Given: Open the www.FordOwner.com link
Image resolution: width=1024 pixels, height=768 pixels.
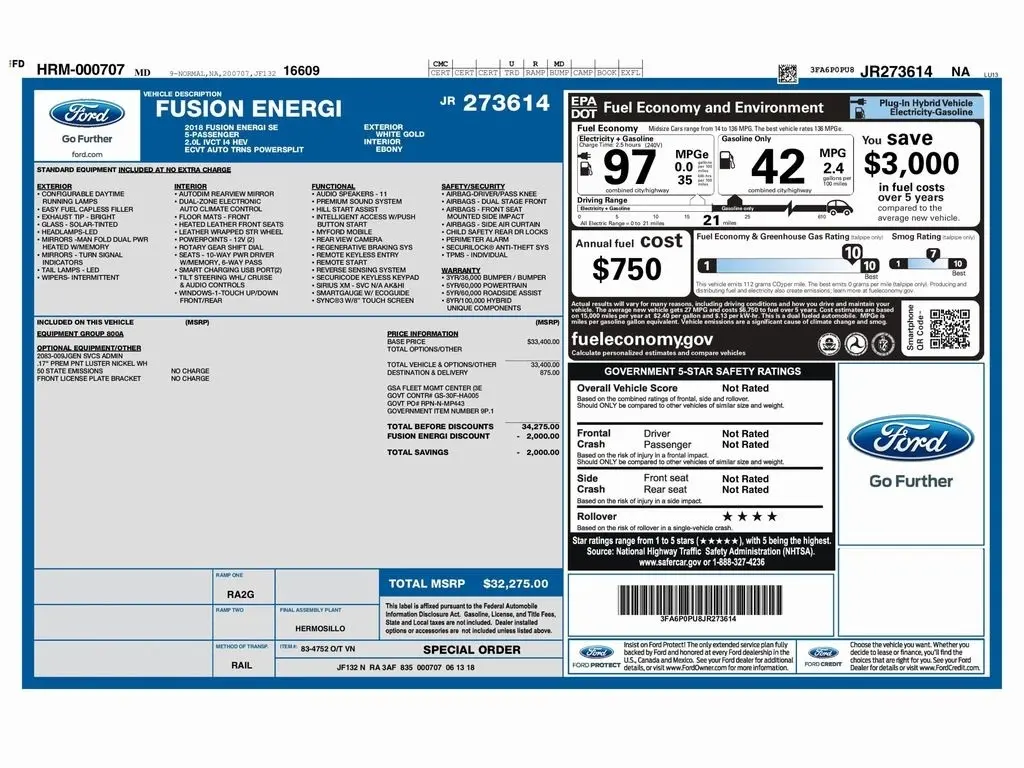Looking at the screenshot, I should pyautogui.click(x=696, y=668).
